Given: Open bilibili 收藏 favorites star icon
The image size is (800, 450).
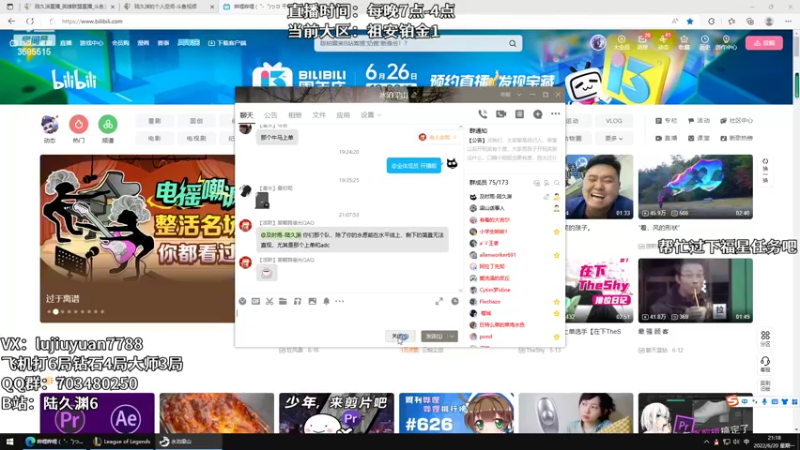Looking at the screenshot, I should (x=684, y=42).
